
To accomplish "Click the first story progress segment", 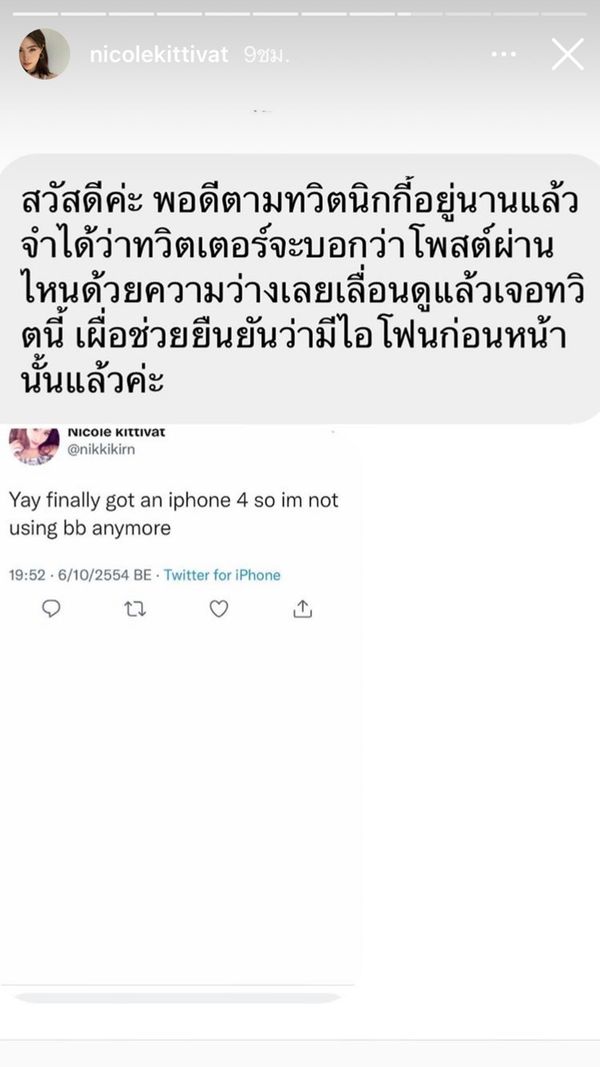I will coord(36,14).
